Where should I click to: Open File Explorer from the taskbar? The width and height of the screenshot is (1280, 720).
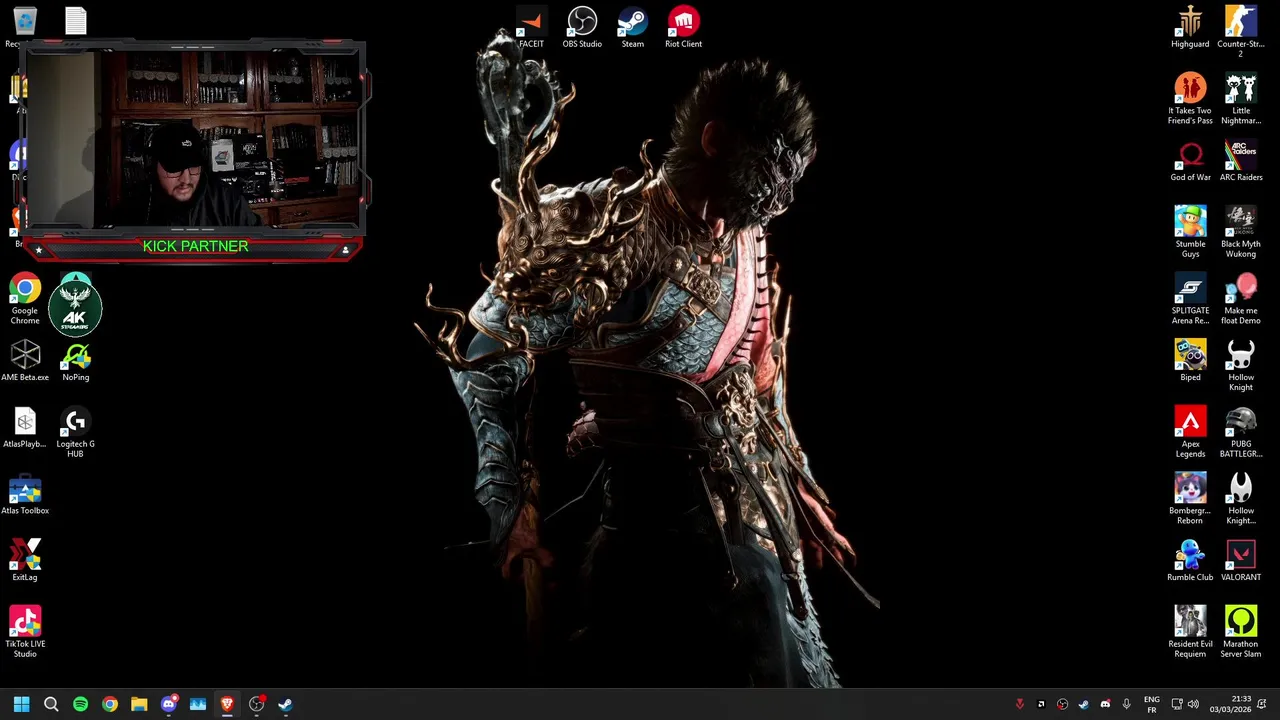tap(139, 704)
